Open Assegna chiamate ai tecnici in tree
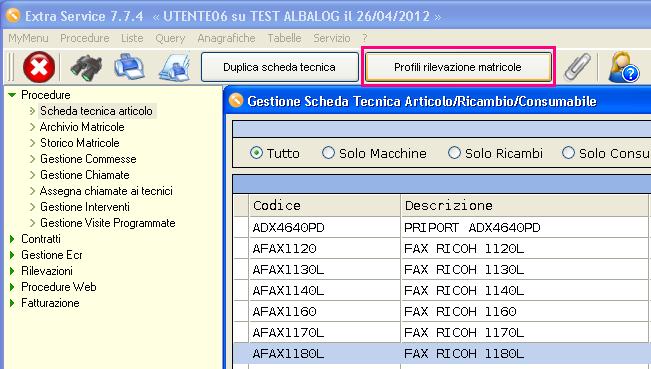651x369 pixels. 106,191
